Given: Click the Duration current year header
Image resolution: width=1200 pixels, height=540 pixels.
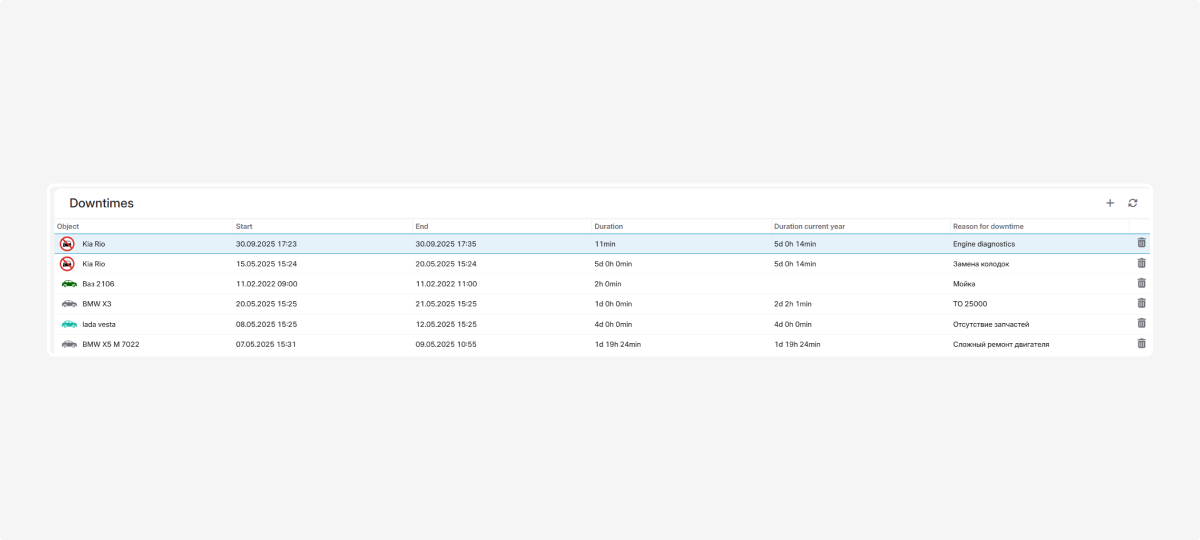Looking at the screenshot, I should pyautogui.click(x=809, y=226).
